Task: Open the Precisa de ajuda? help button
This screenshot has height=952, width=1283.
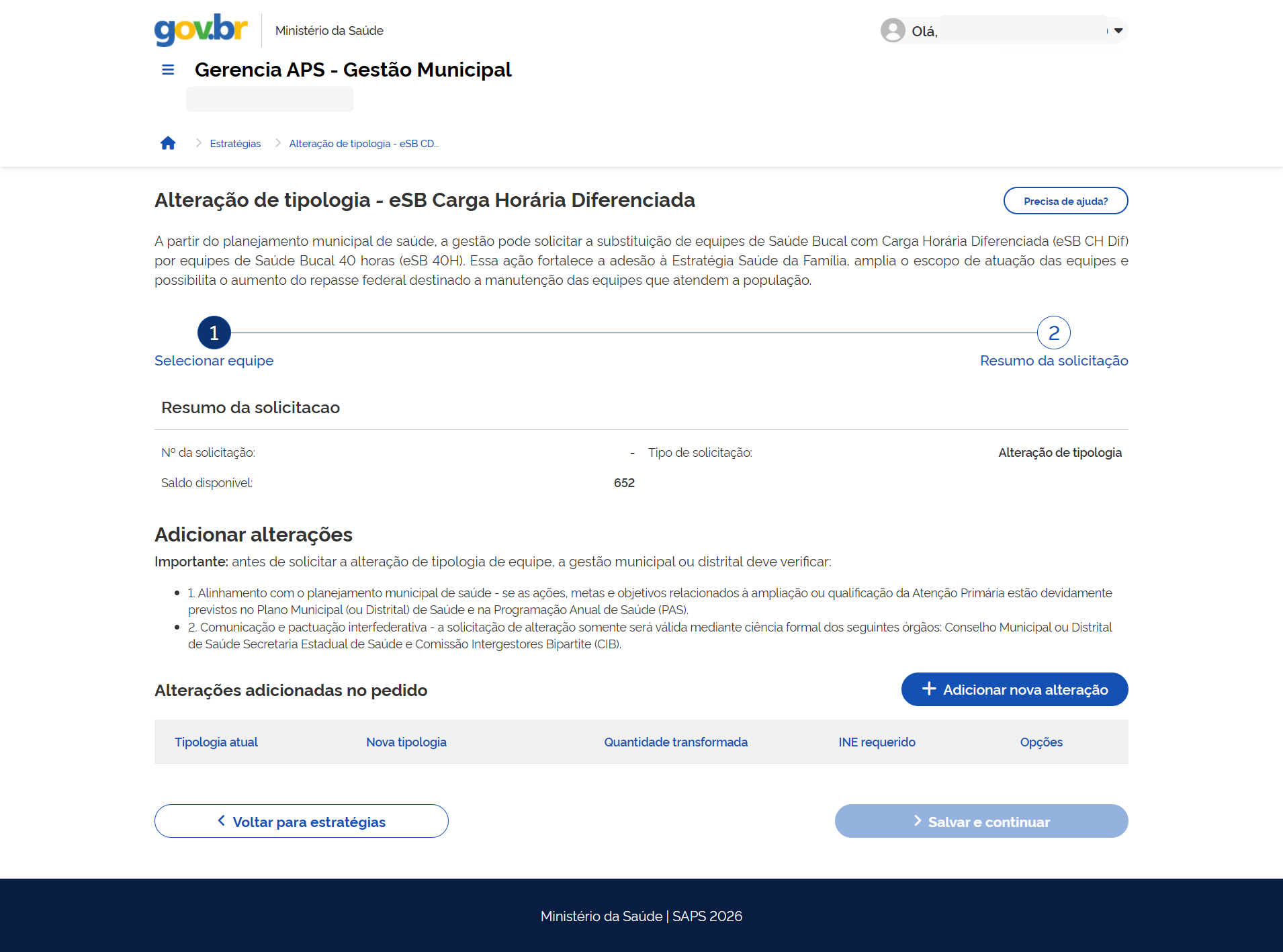Action: point(1065,201)
